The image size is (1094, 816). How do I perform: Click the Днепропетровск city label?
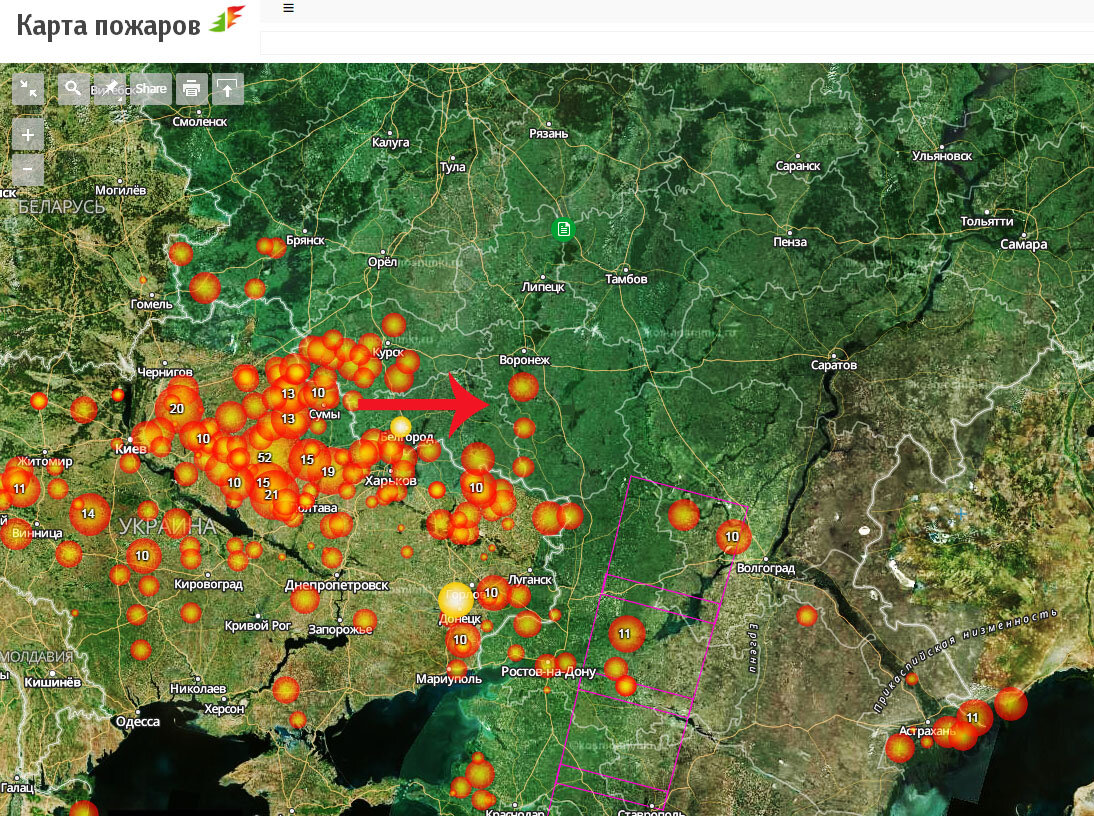click(x=336, y=585)
